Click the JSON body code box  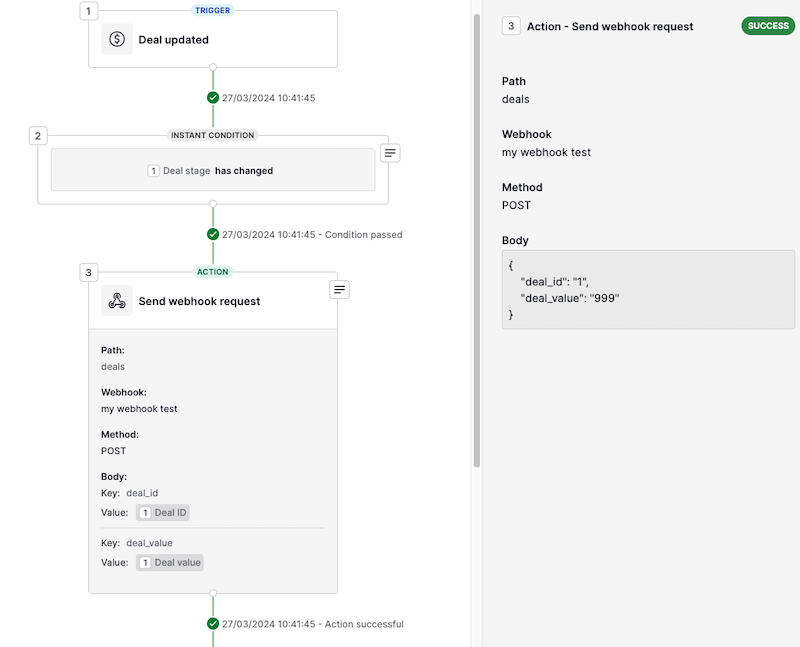click(x=648, y=289)
